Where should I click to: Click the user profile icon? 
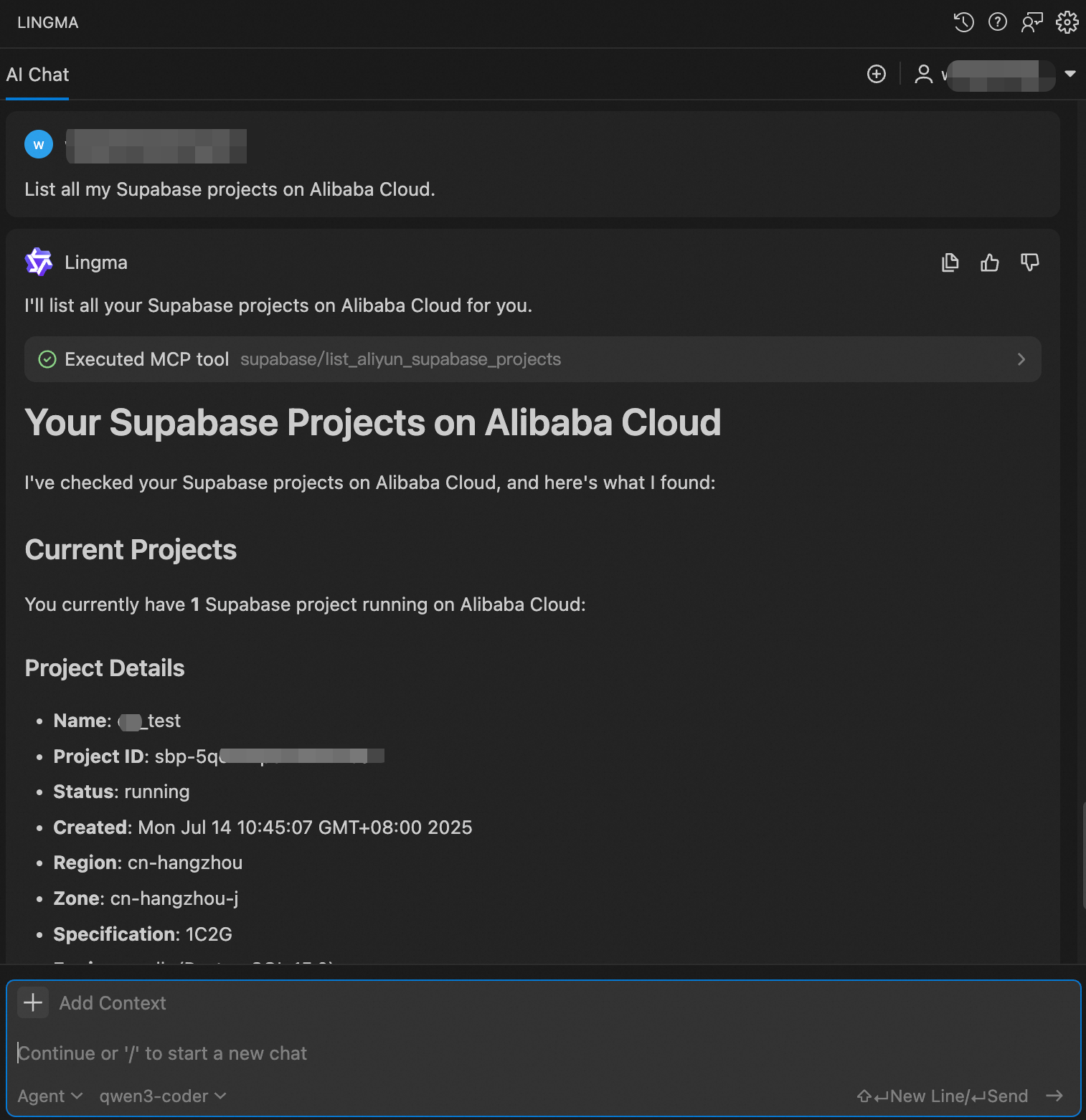(x=924, y=74)
